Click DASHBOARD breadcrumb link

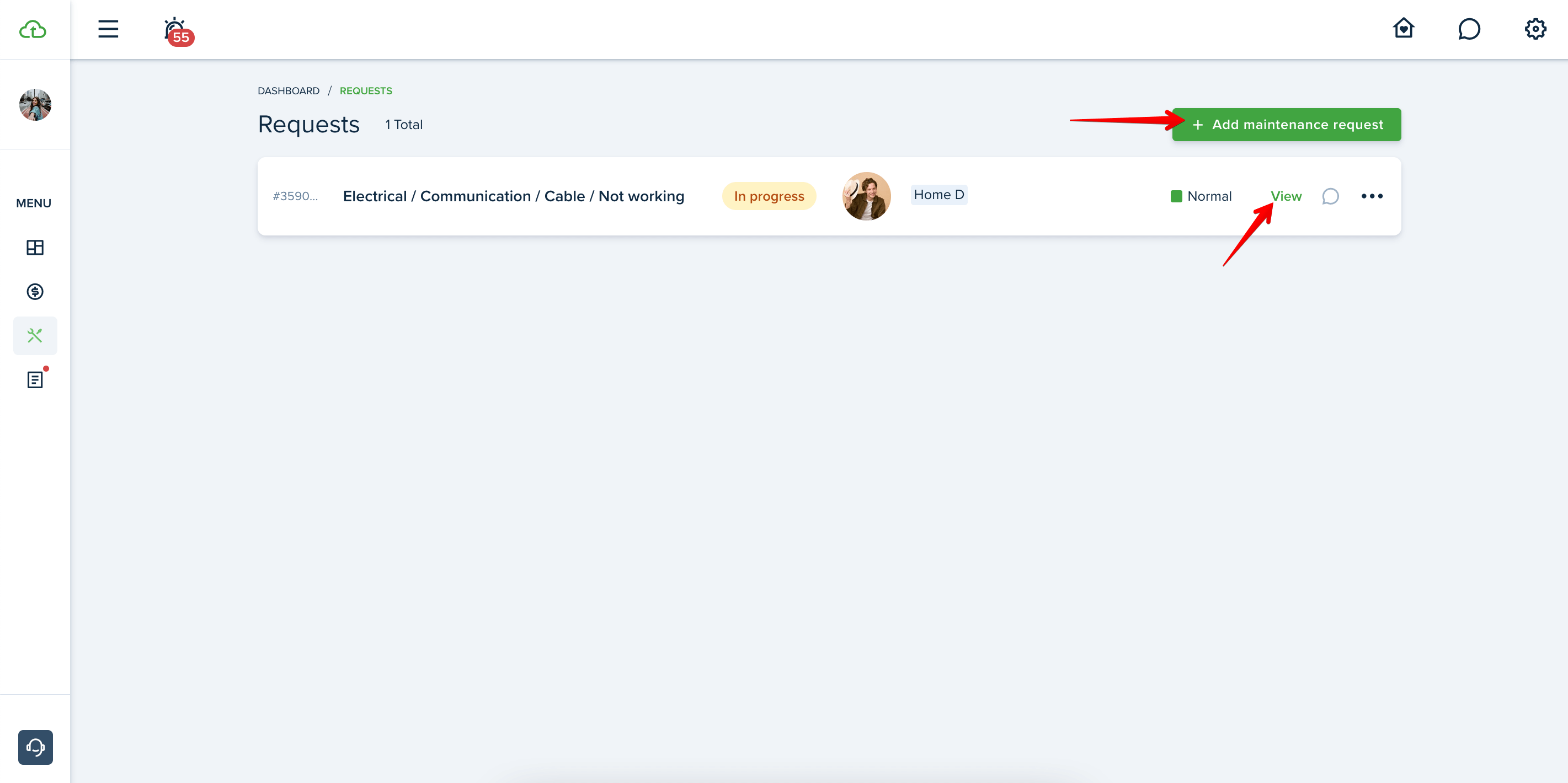[x=289, y=90]
